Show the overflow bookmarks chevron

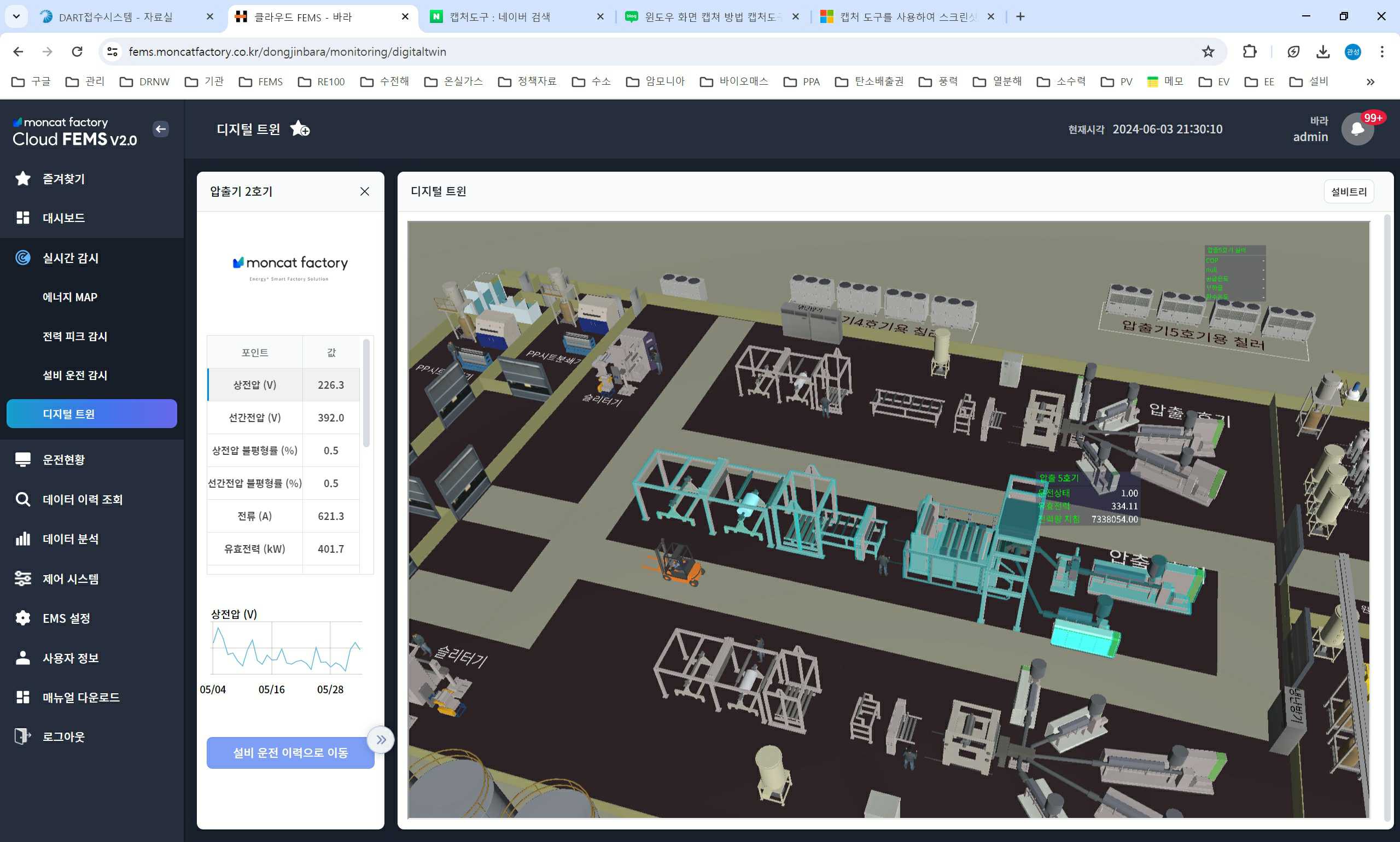click(x=1370, y=82)
